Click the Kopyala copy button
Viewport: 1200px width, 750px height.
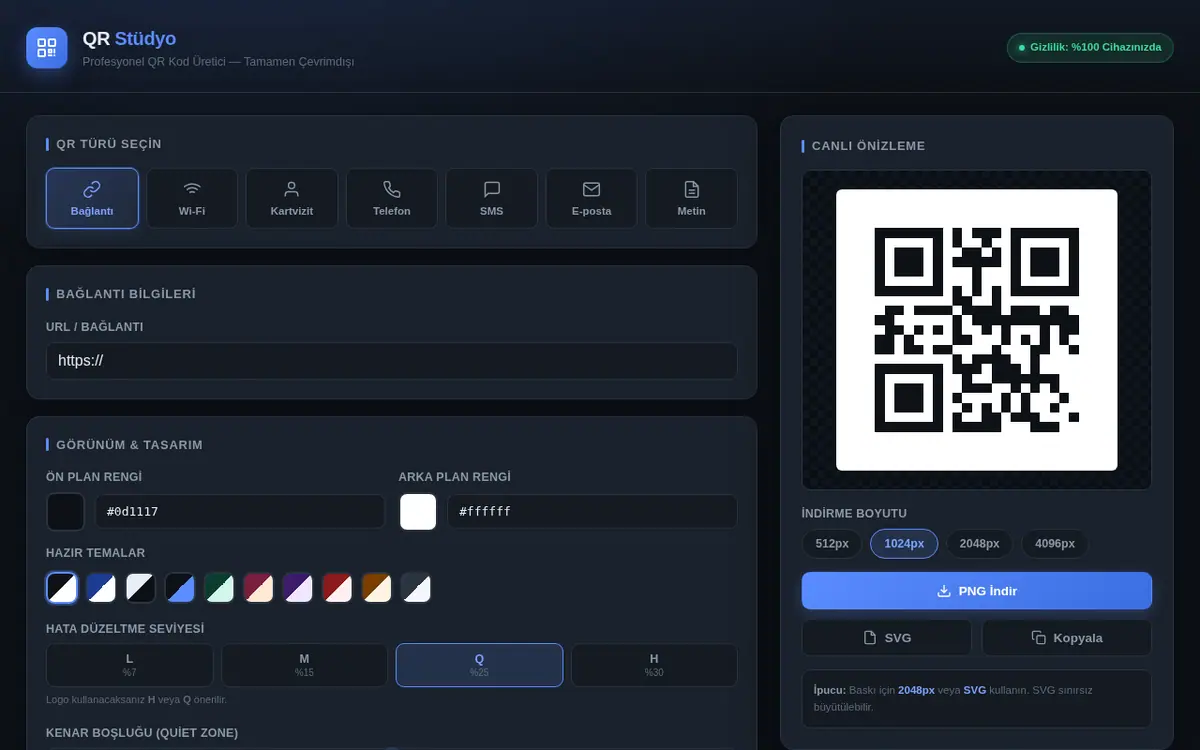[x=1067, y=638]
